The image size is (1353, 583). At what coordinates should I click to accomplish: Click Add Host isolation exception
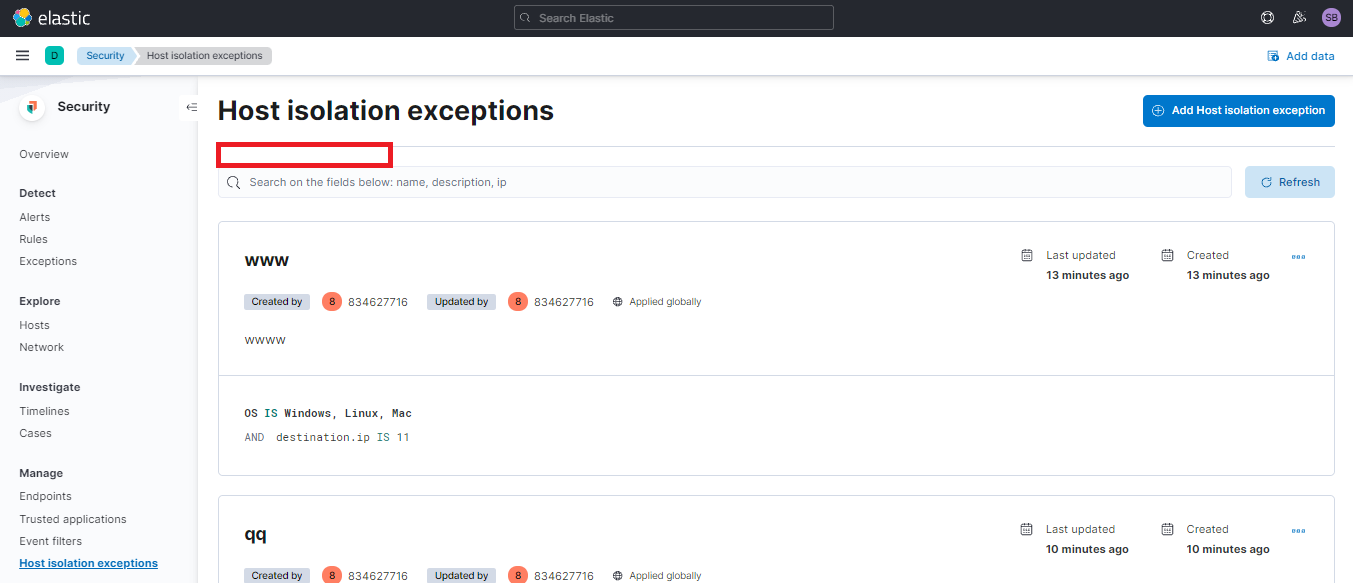click(1238, 110)
